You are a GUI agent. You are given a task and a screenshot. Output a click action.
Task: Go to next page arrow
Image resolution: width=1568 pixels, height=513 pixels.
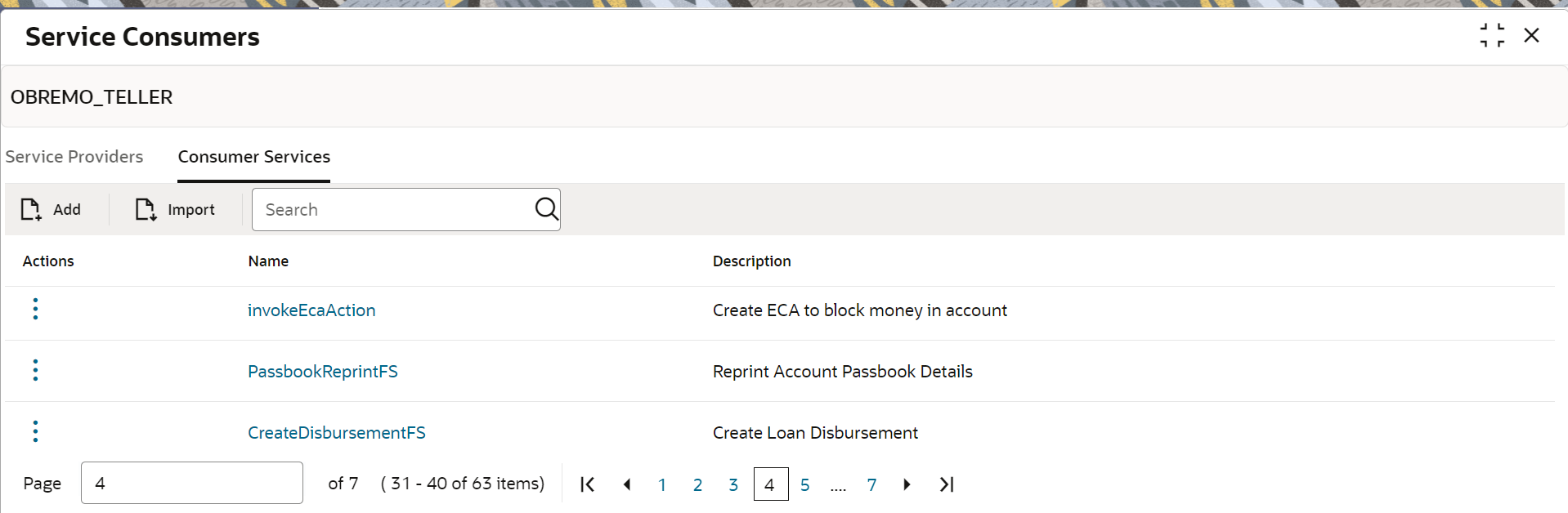click(x=907, y=484)
